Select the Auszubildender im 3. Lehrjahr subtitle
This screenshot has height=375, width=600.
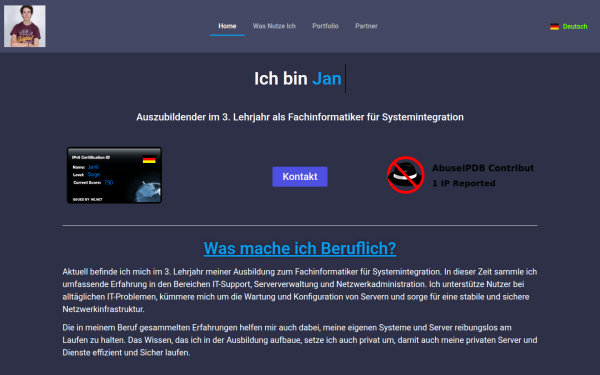click(300, 117)
